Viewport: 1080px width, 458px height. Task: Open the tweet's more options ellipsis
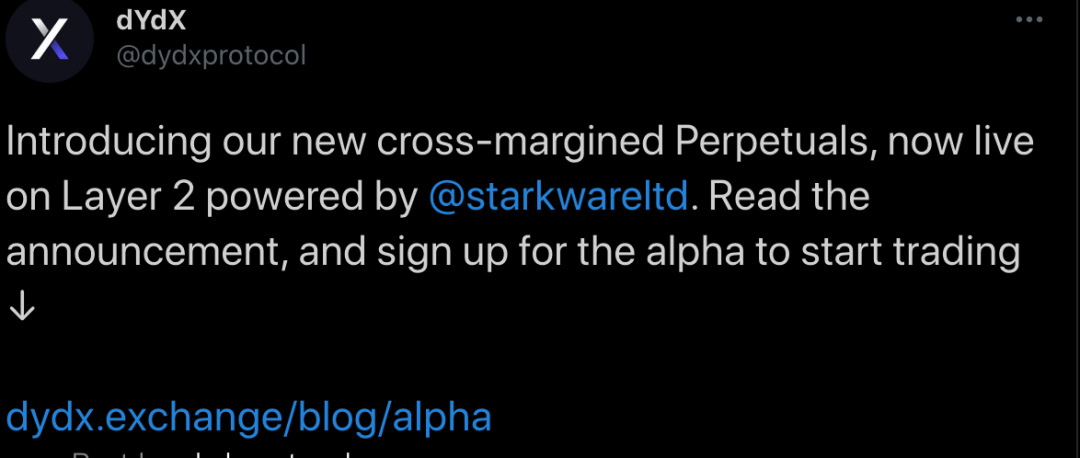[1030, 20]
